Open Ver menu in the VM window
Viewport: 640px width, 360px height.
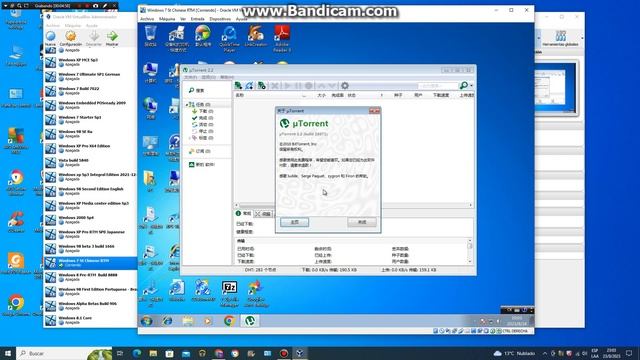183,19
